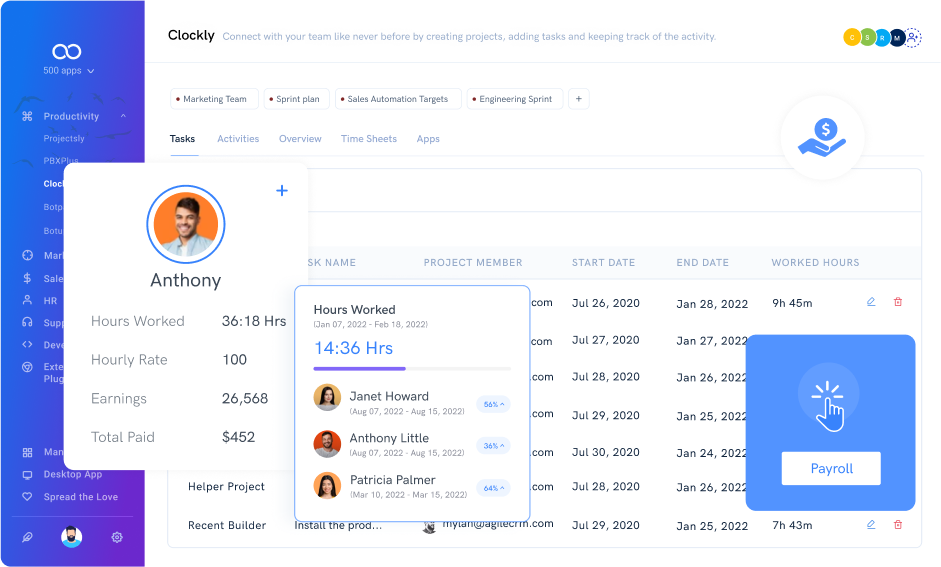The height and width of the screenshot is (567, 941).
Task: Open Spread the Love
Action: [x=80, y=497]
